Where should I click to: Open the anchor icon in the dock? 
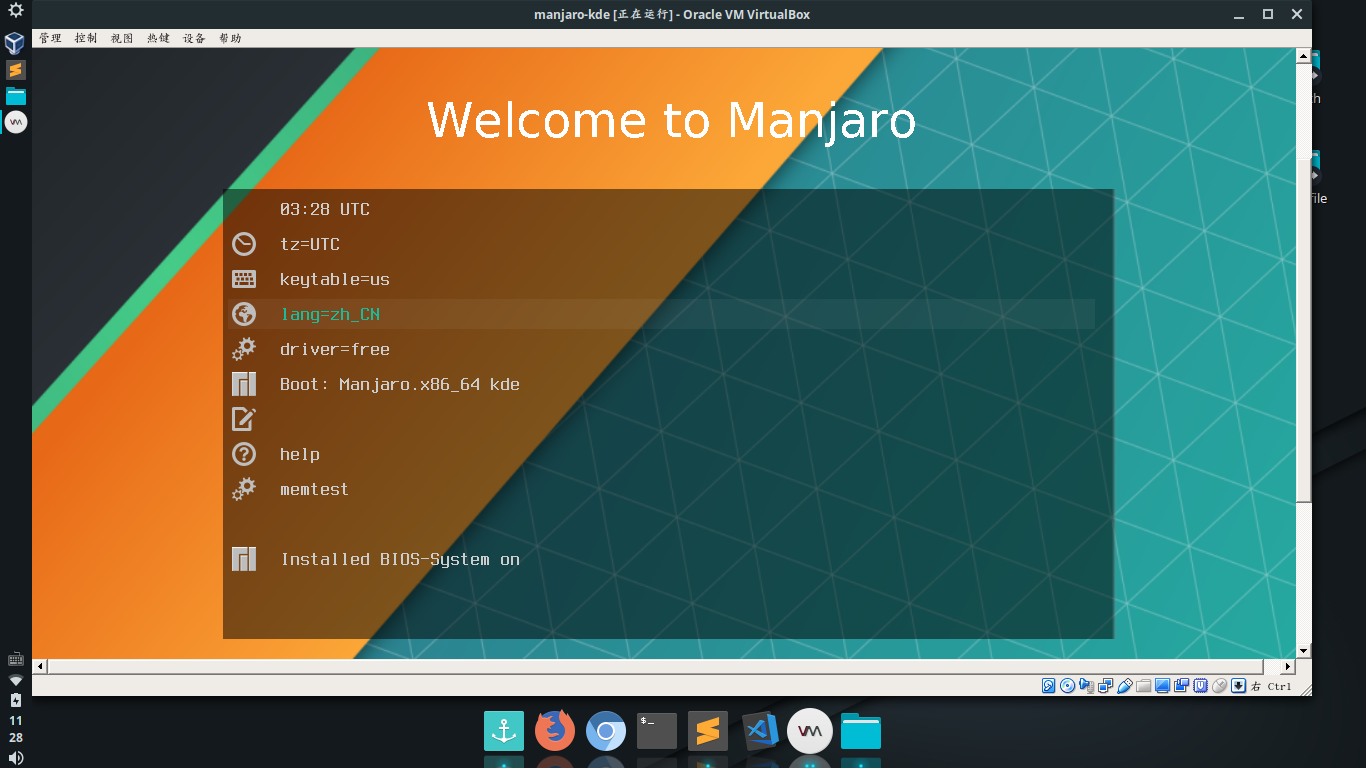[504, 731]
